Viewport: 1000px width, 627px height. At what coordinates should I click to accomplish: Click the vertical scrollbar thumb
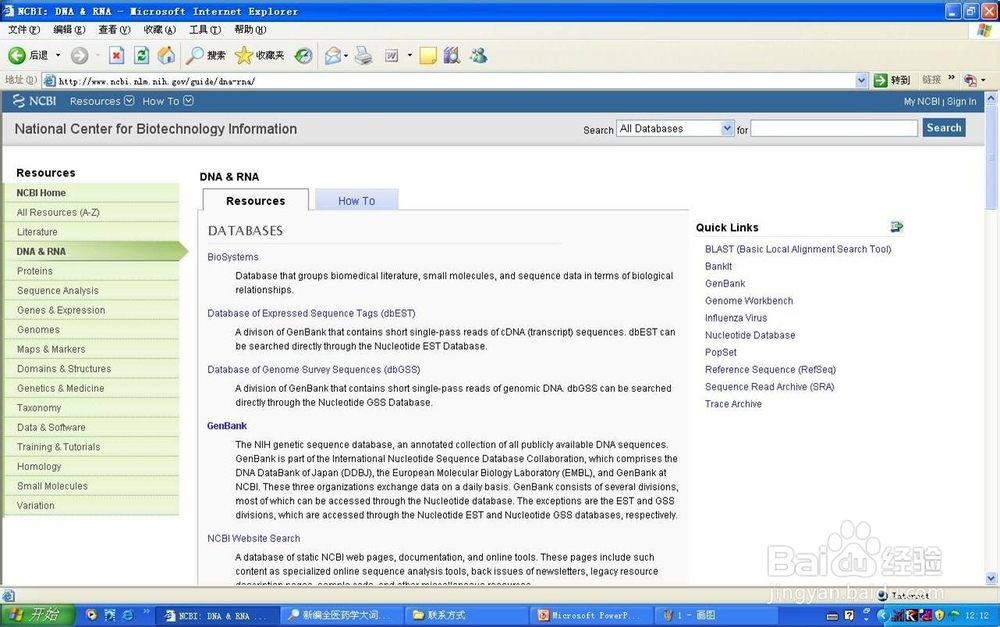click(x=991, y=158)
